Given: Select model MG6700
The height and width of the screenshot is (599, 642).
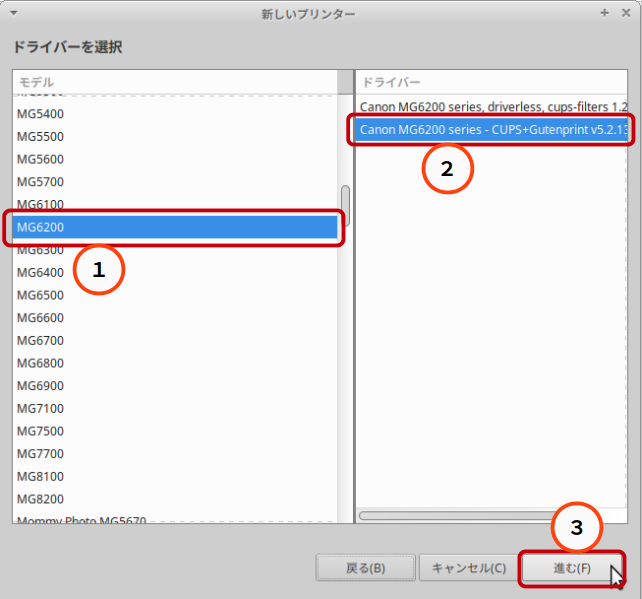Looking at the screenshot, I should pos(175,340).
